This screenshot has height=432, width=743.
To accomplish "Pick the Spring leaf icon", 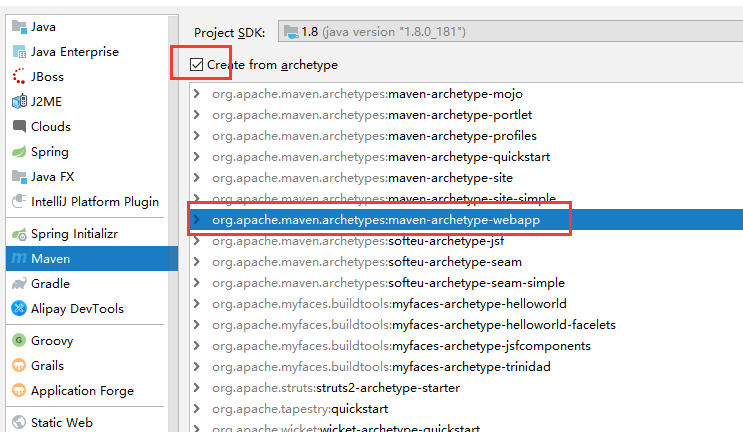I will [19, 152].
